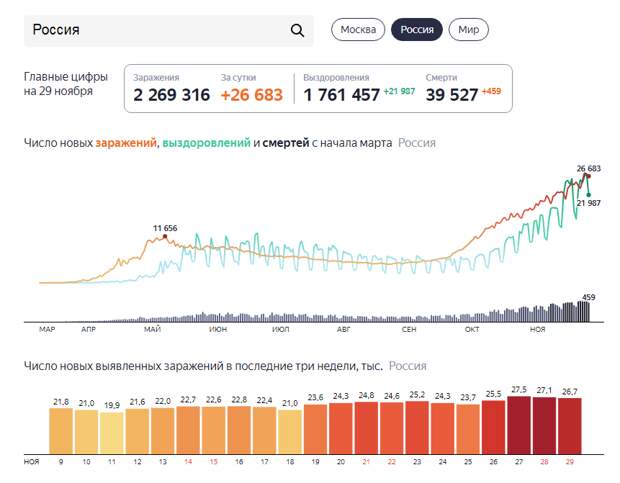The width and height of the screenshot is (620, 483).
Task: Click daily increase +26 683
Action: coord(252,95)
